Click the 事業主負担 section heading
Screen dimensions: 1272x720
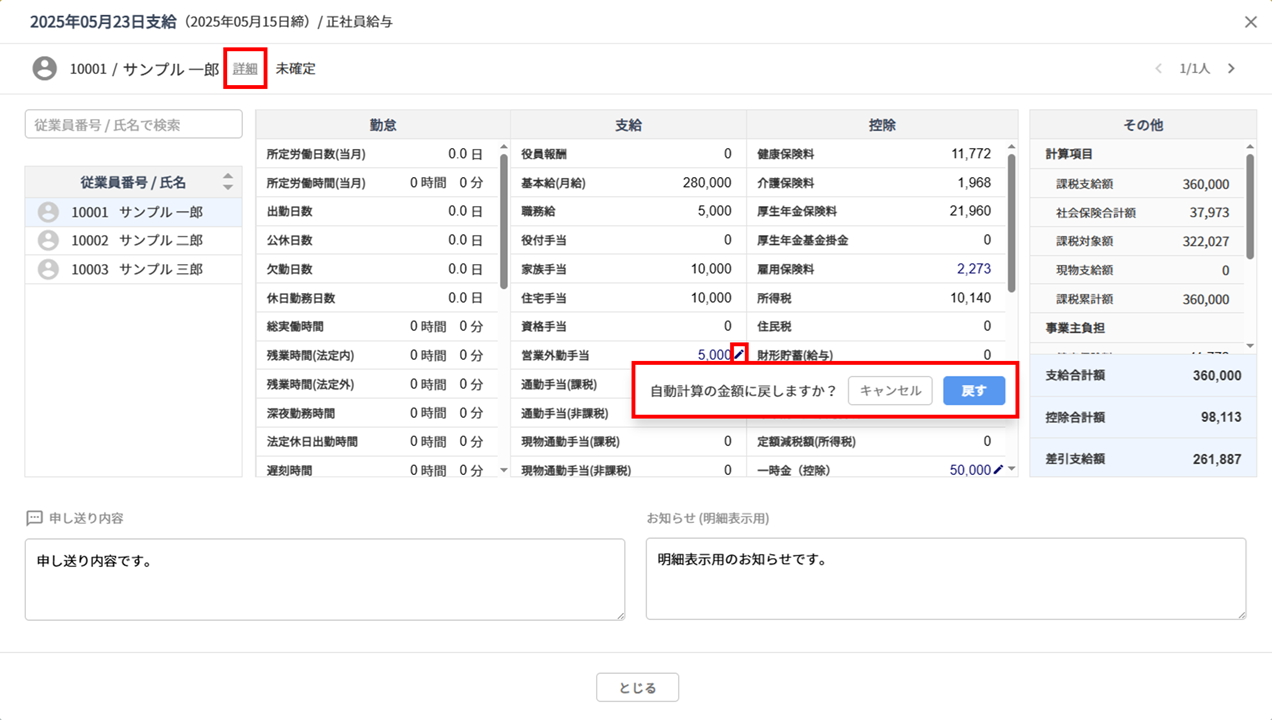point(1075,328)
